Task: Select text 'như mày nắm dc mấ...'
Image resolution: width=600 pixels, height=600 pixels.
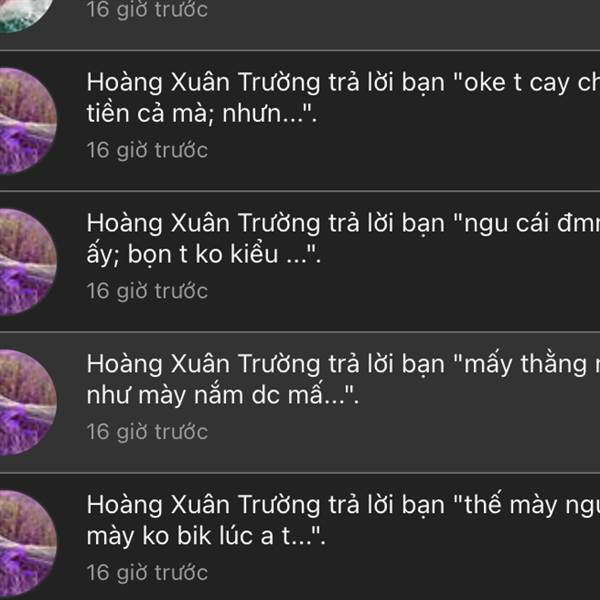Action: 223,395
